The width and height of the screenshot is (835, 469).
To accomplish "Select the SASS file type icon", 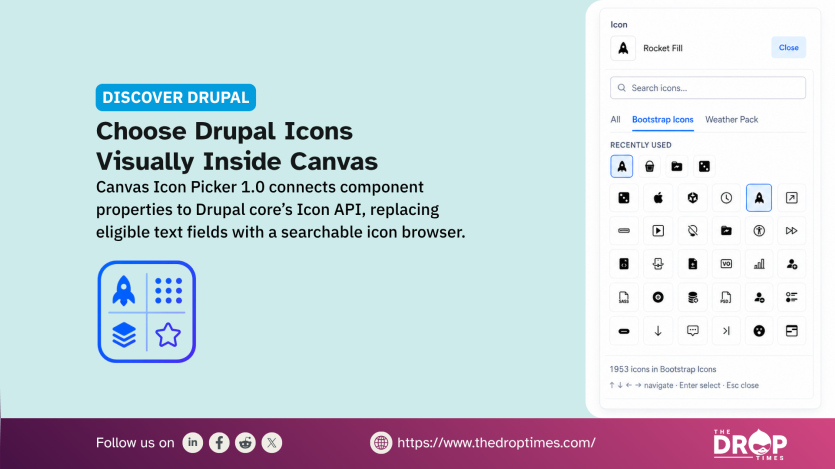I will (x=624, y=297).
